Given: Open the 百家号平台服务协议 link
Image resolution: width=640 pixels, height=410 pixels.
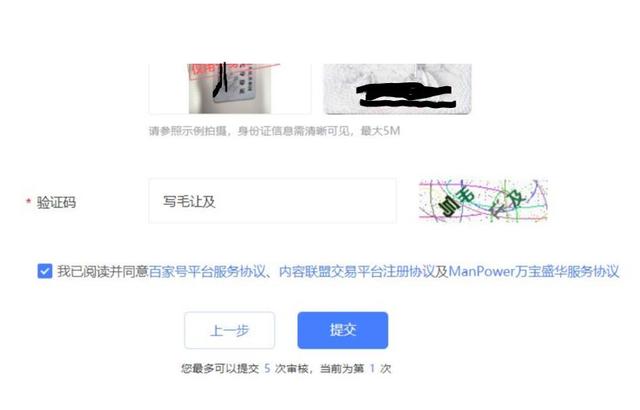Looking at the screenshot, I should click(207, 271).
